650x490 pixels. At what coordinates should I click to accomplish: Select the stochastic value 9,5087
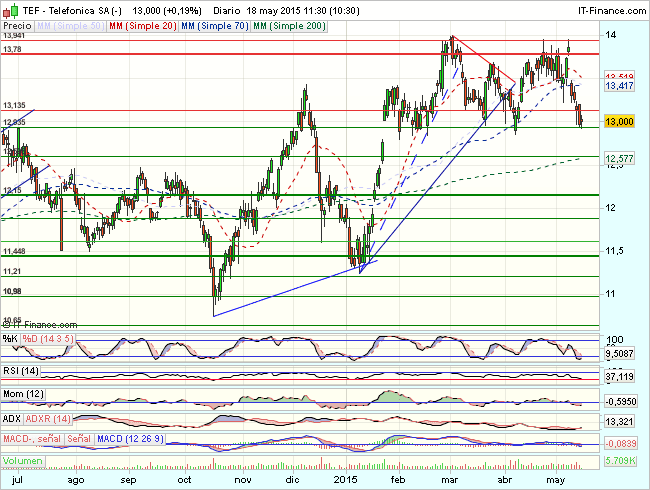619,354
